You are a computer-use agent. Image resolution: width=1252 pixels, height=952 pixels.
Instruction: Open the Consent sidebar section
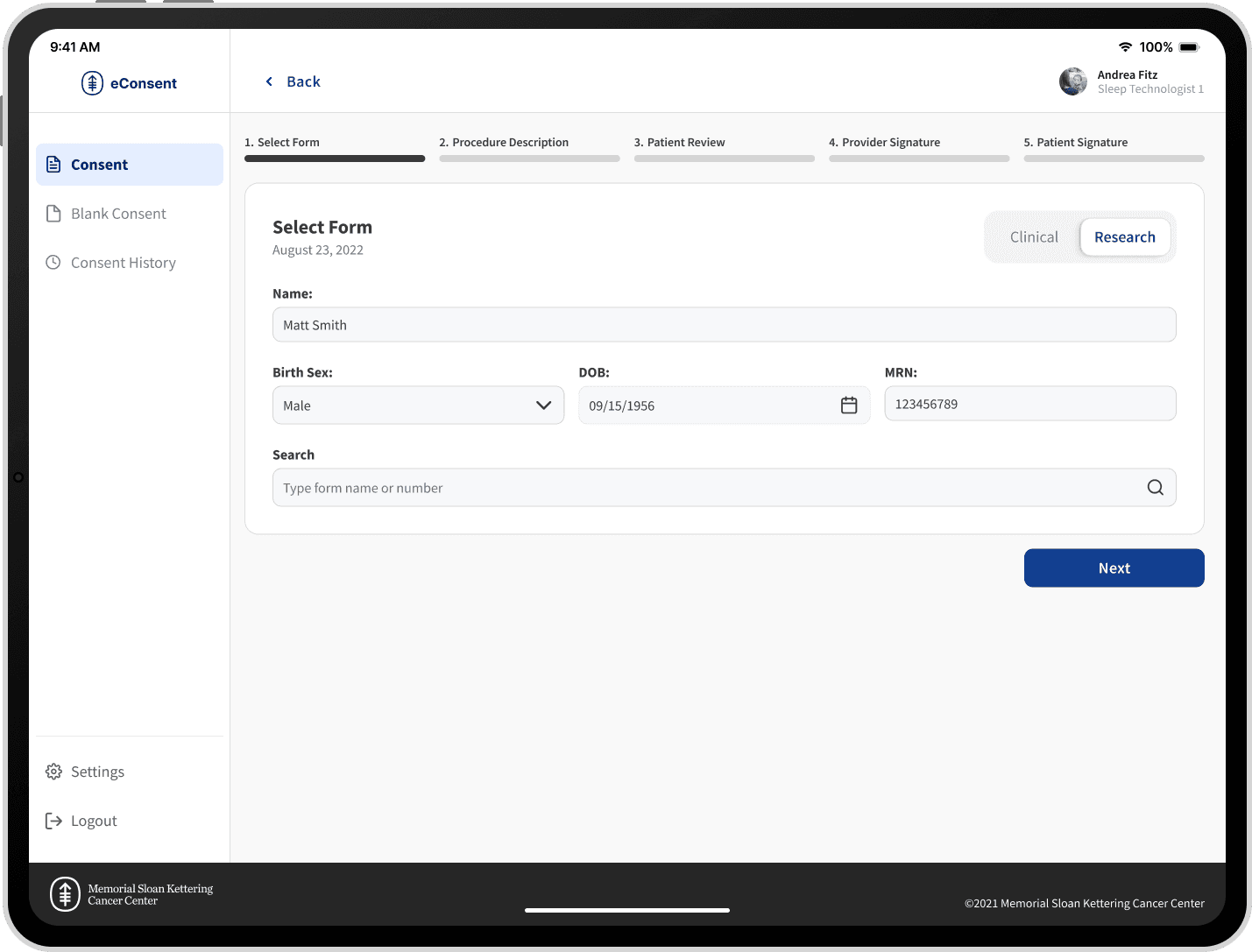click(130, 165)
